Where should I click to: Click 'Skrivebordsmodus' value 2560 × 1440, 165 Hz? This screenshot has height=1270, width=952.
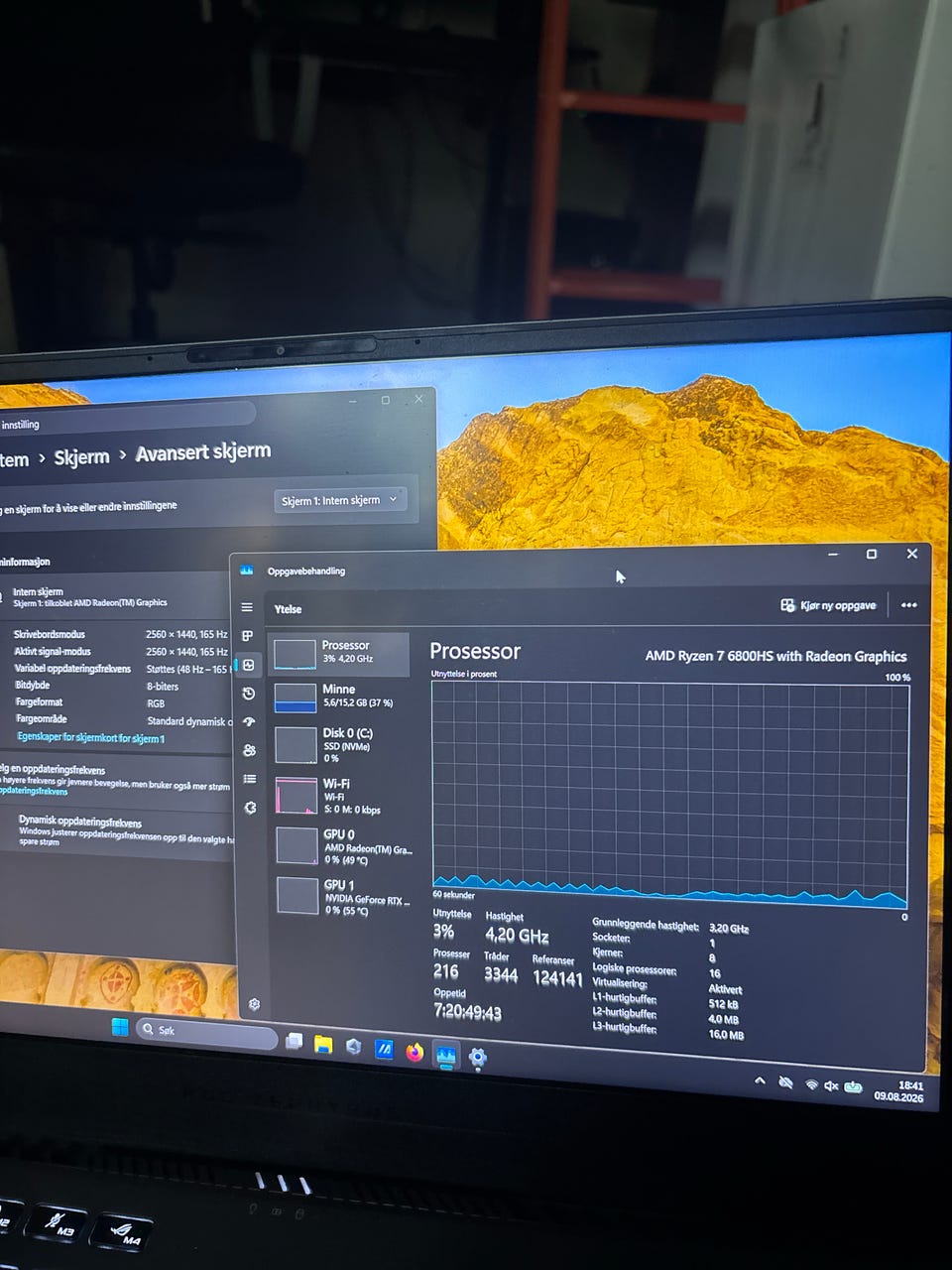coord(186,634)
